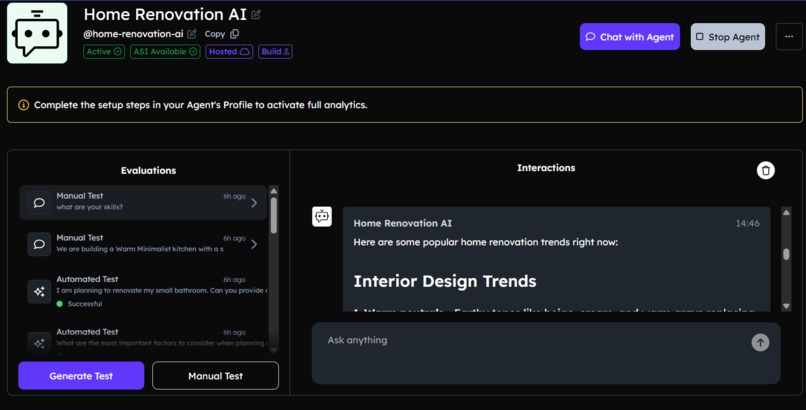Viewport: 806px width, 410px height.
Task: Edit the @home-renovation-ai handle pencil icon
Action: pos(192,34)
